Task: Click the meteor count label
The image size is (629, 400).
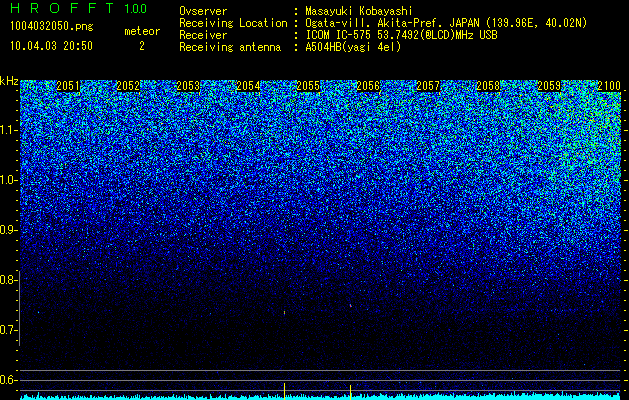Action: click(x=142, y=31)
